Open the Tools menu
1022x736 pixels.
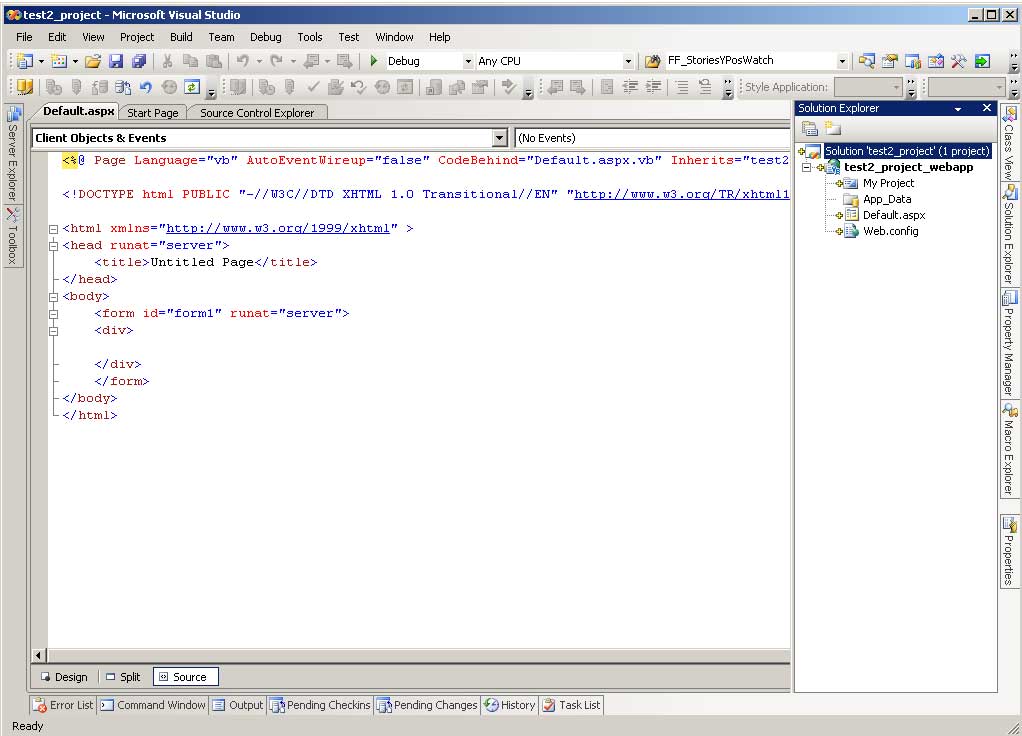coord(310,37)
